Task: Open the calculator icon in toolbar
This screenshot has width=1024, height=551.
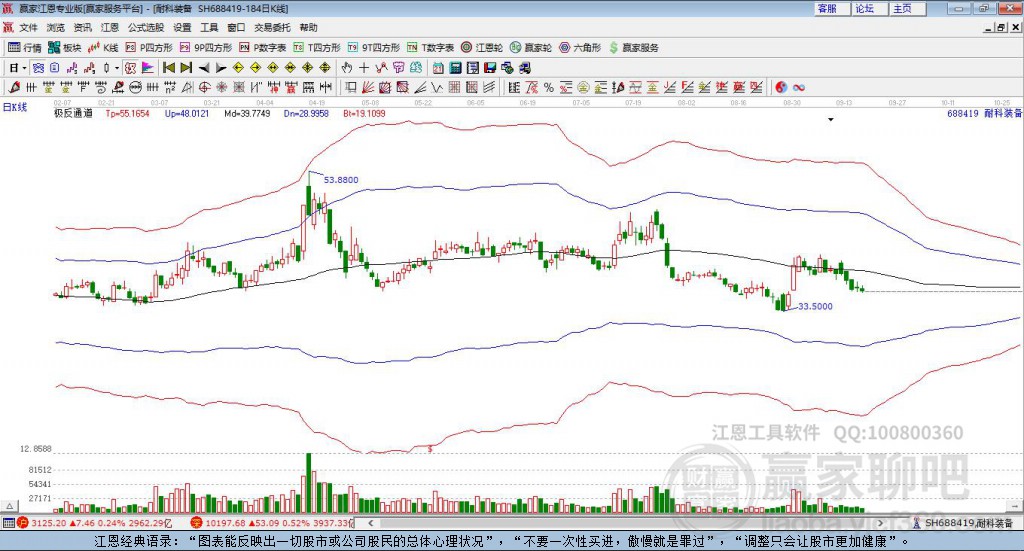Action: coord(455,68)
